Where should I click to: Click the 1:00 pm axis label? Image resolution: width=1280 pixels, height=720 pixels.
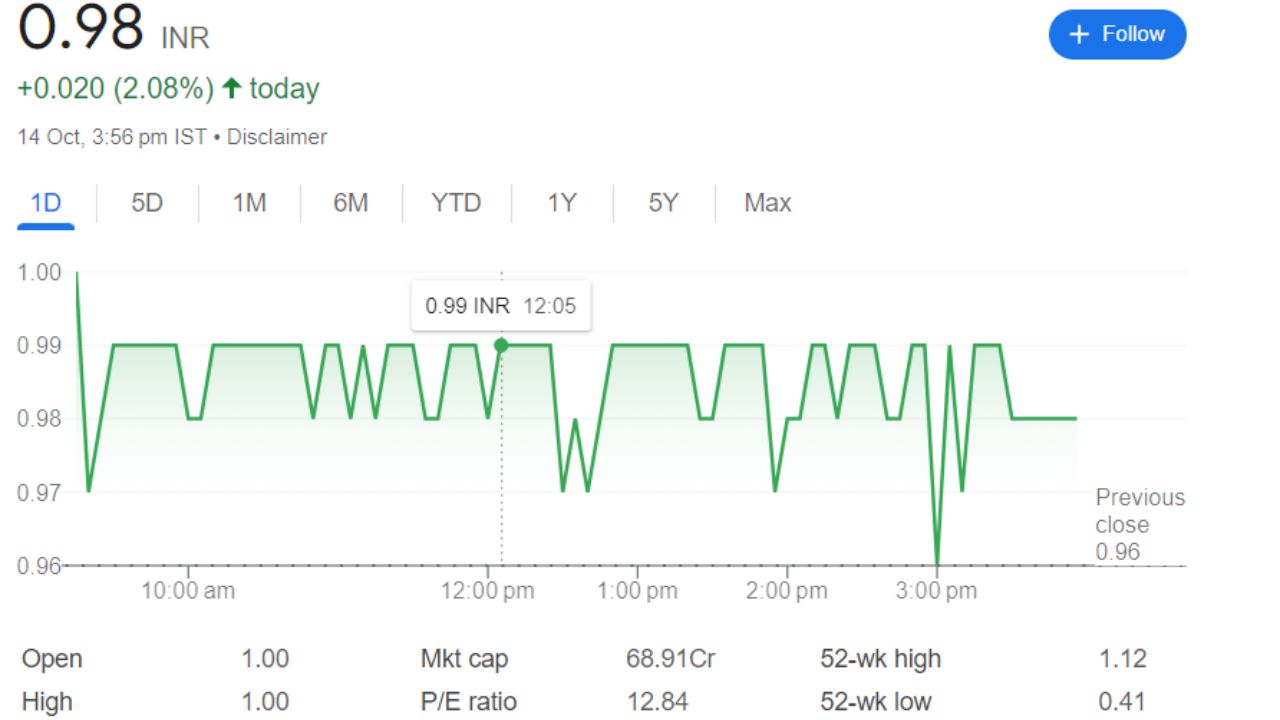tap(638, 591)
